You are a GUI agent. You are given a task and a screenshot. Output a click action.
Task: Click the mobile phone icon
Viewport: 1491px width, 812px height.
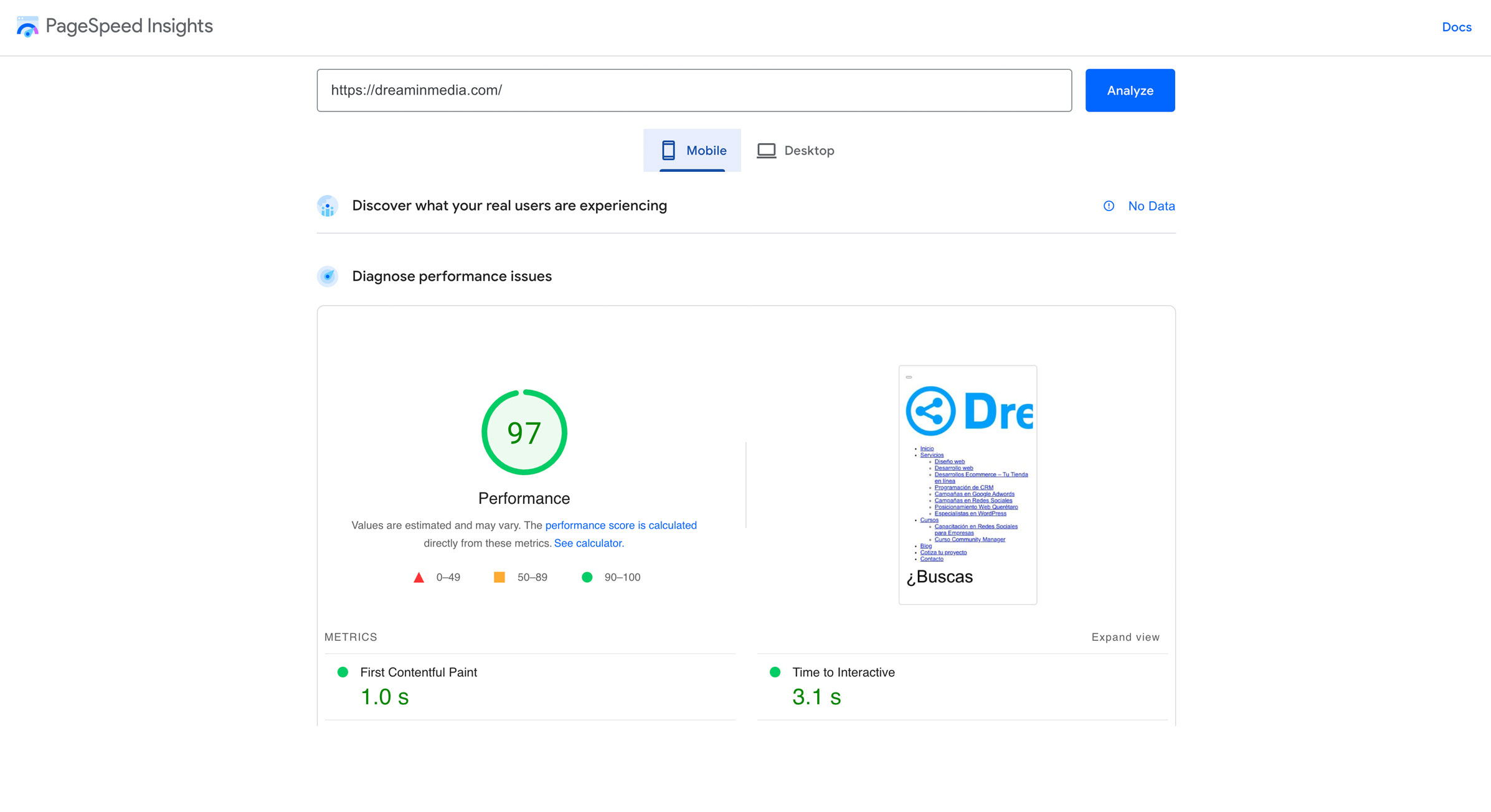coord(668,150)
